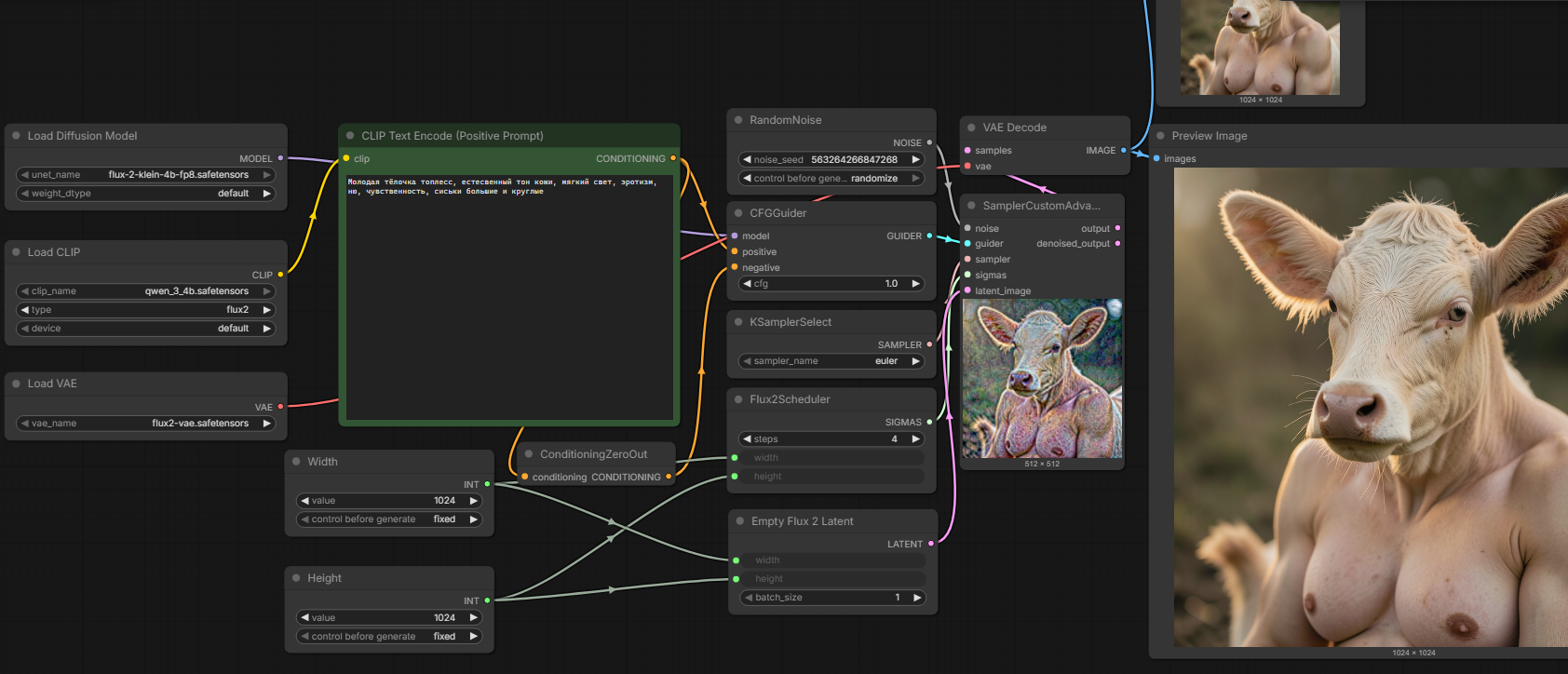Click LATENT output port on Empty Flux 2 Latent
Viewport: 1568px width, 674px height.
[930, 544]
